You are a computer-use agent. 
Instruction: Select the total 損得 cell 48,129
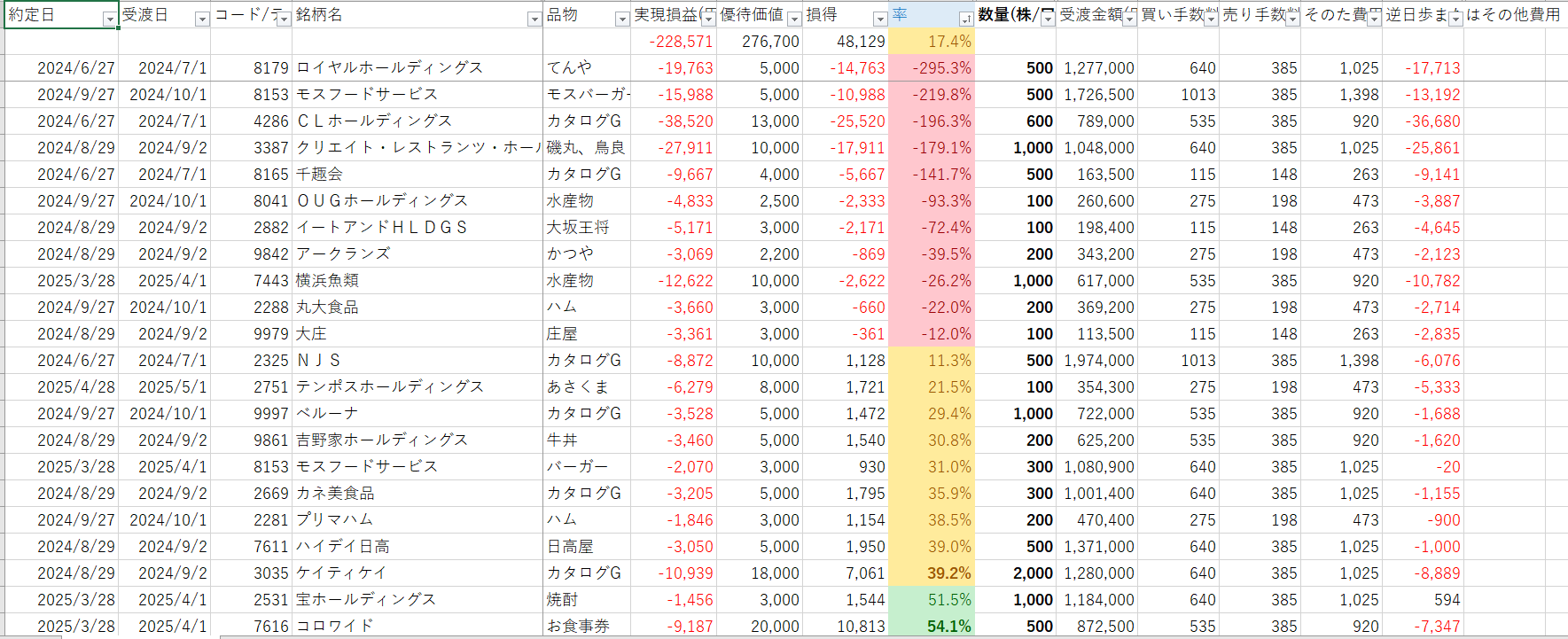(x=845, y=42)
